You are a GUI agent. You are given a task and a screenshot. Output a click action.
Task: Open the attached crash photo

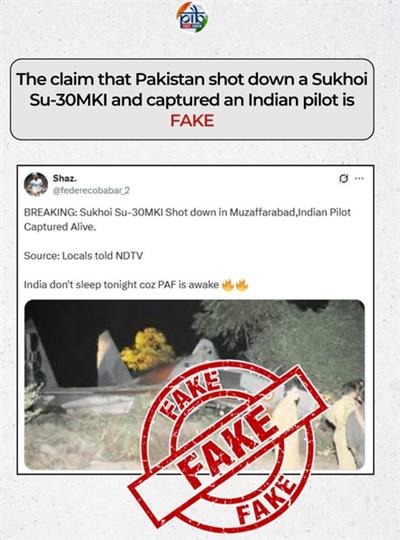[x=194, y=385]
